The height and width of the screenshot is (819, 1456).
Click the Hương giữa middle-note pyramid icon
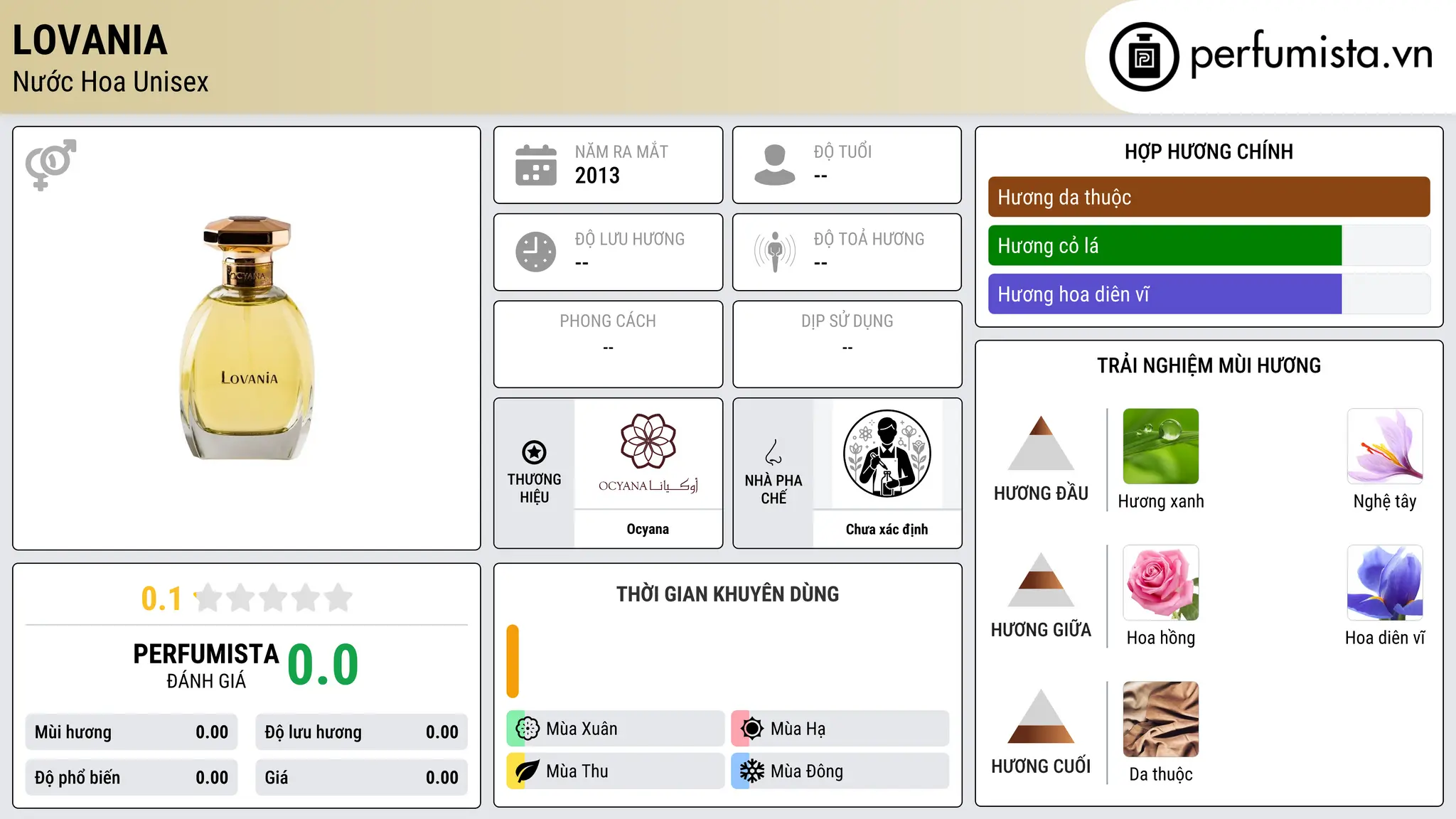coord(1041,579)
